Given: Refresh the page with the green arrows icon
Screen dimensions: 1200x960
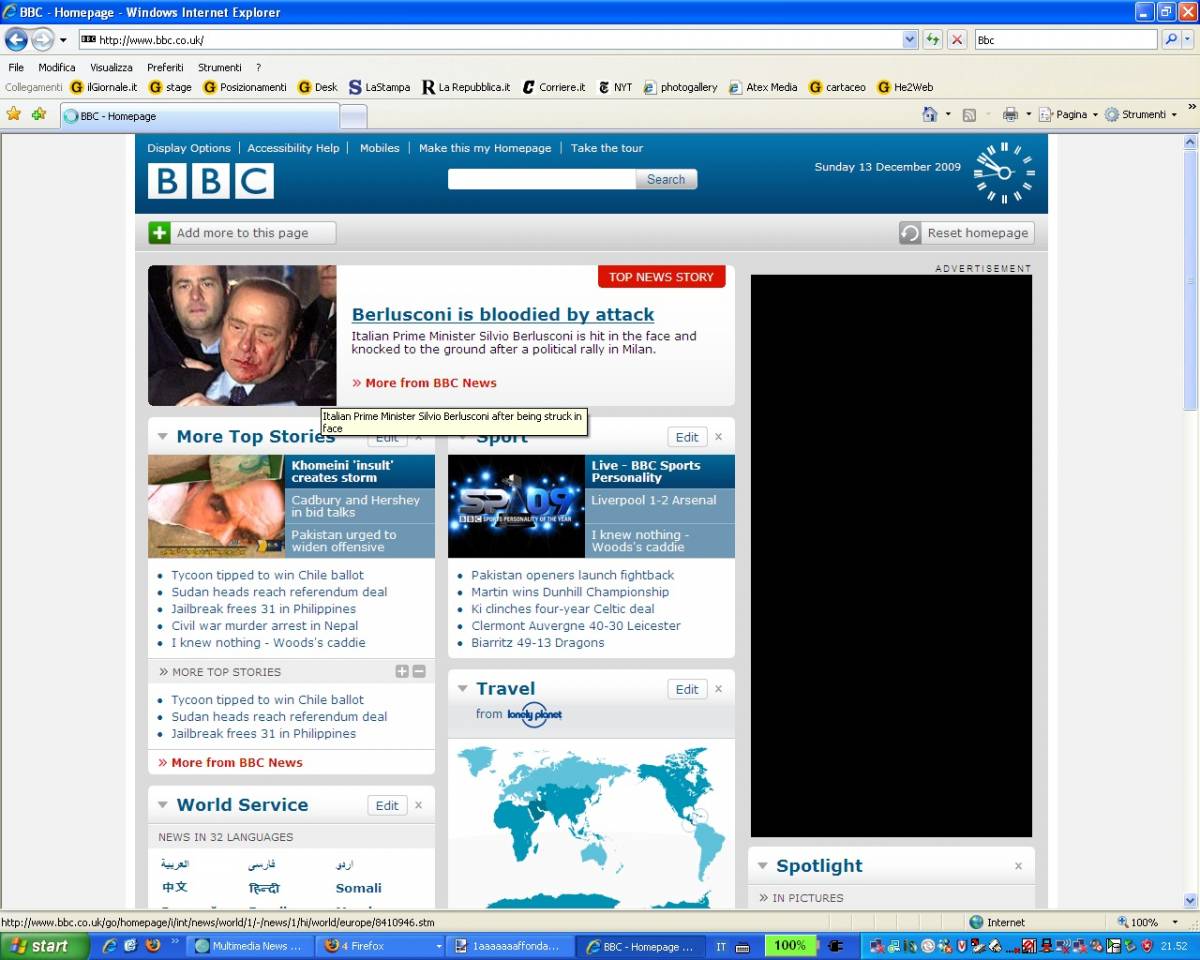Looking at the screenshot, I should pyautogui.click(x=933, y=40).
